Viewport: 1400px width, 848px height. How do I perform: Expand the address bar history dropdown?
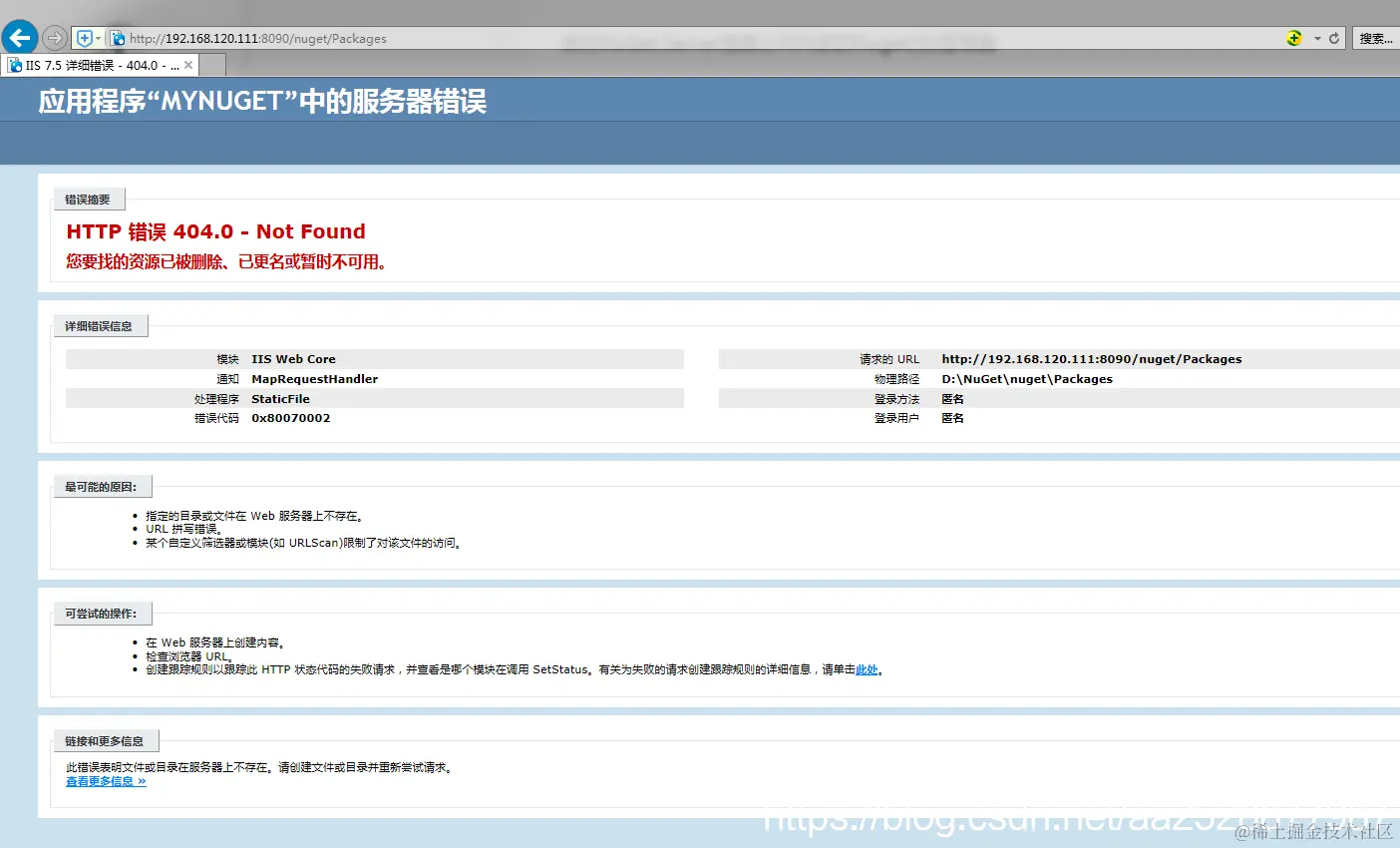[x=1317, y=38]
